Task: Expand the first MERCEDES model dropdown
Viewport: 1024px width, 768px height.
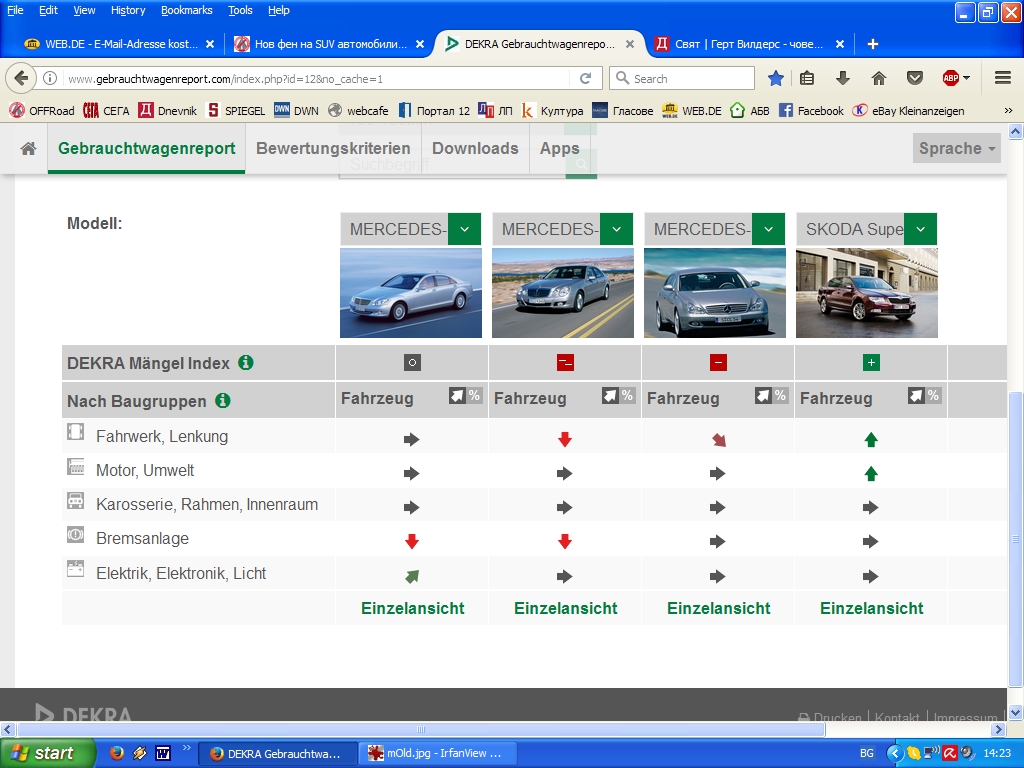Action: coord(464,229)
